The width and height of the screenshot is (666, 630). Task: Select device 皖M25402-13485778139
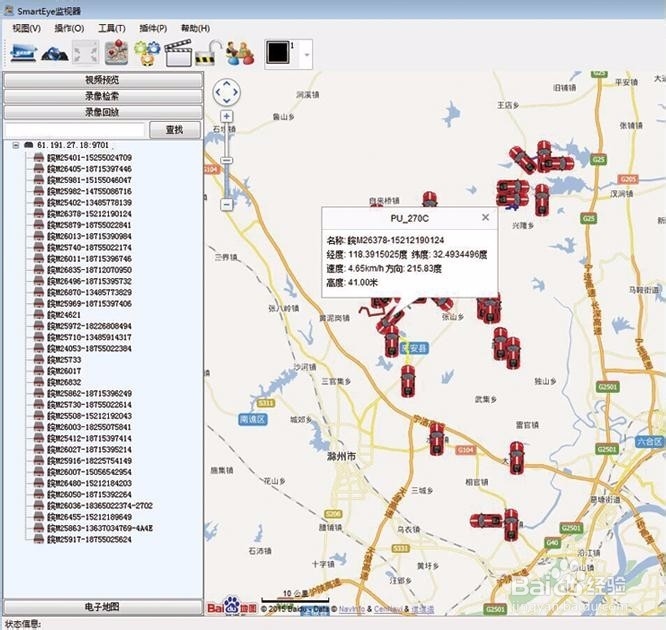click(x=89, y=203)
